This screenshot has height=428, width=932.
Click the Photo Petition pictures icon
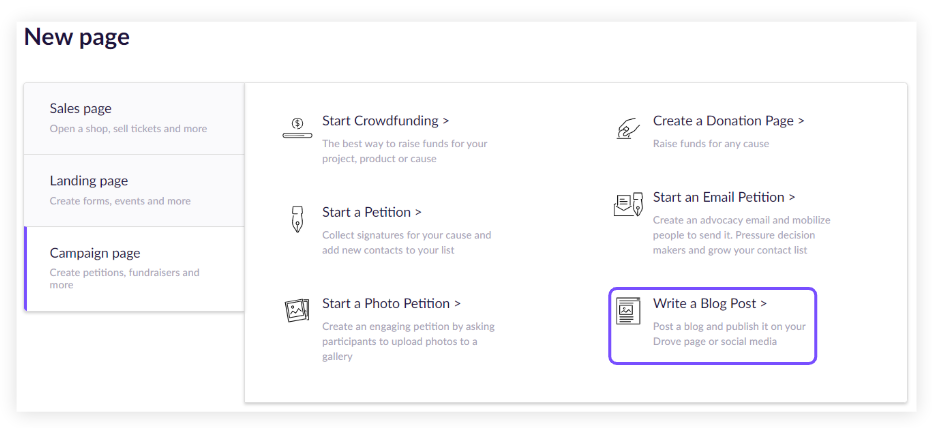click(x=297, y=310)
